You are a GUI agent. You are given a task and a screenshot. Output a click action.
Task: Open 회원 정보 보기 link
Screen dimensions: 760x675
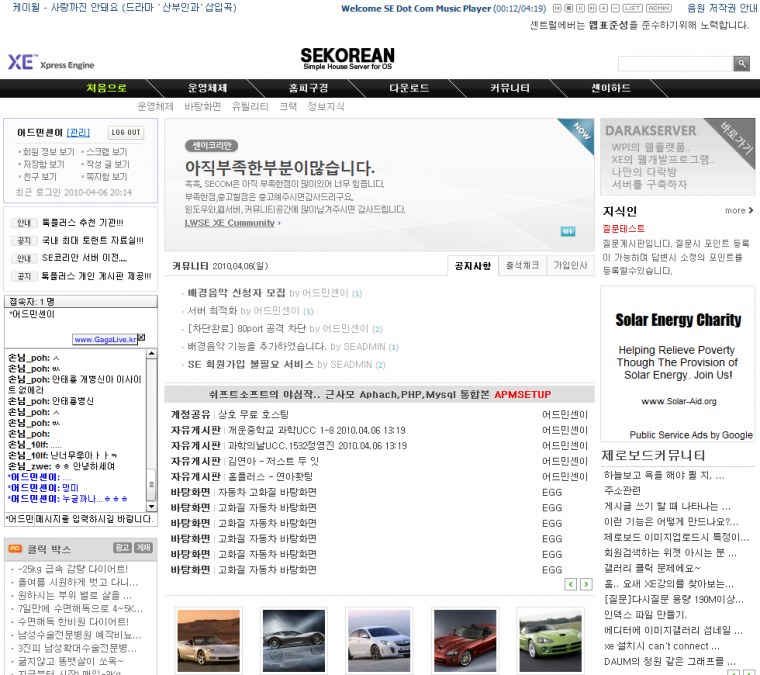tap(48, 152)
